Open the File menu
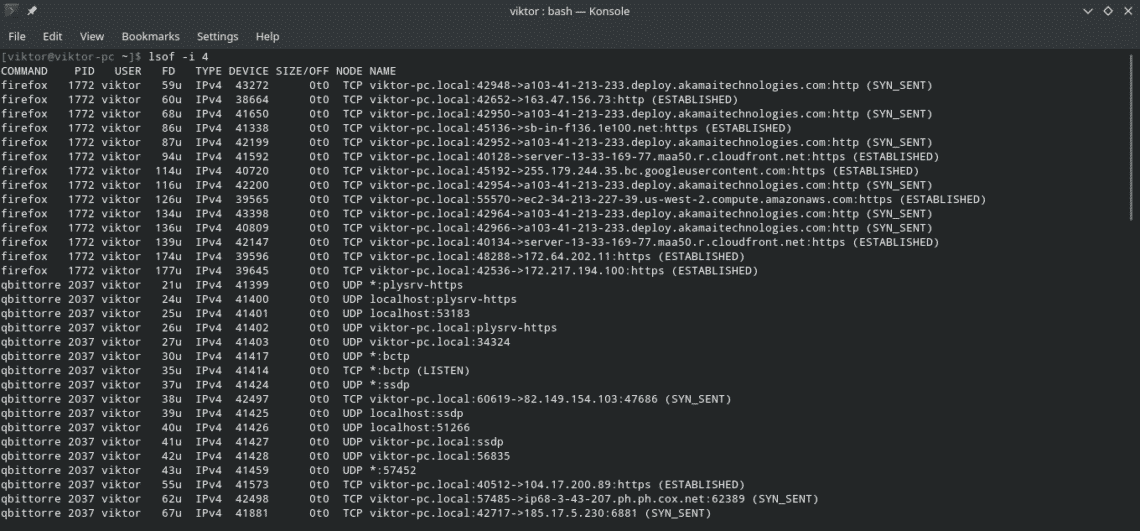The width and height of the screenshot is (1140, 531). (x=17, y=36)
